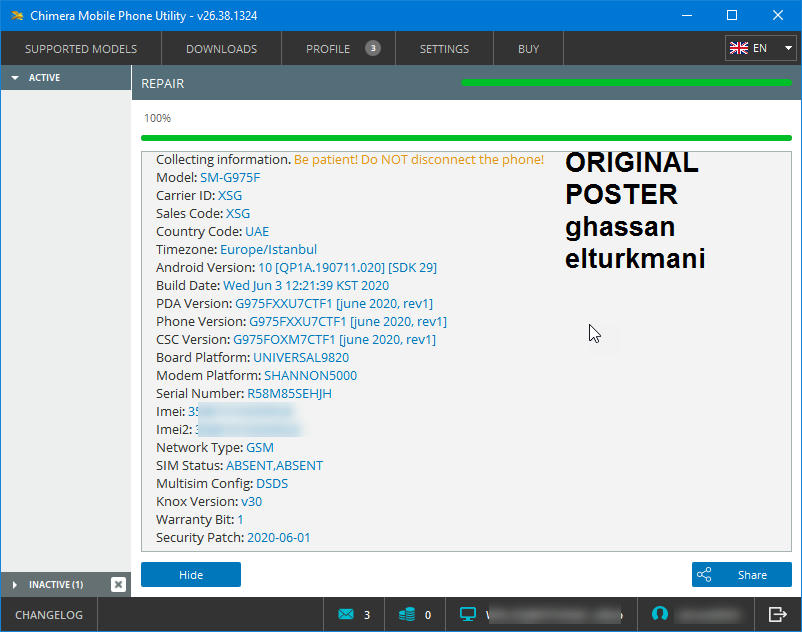Click the 100% repair progress bar
The image size is (802, 632).
tap(466, 137)
